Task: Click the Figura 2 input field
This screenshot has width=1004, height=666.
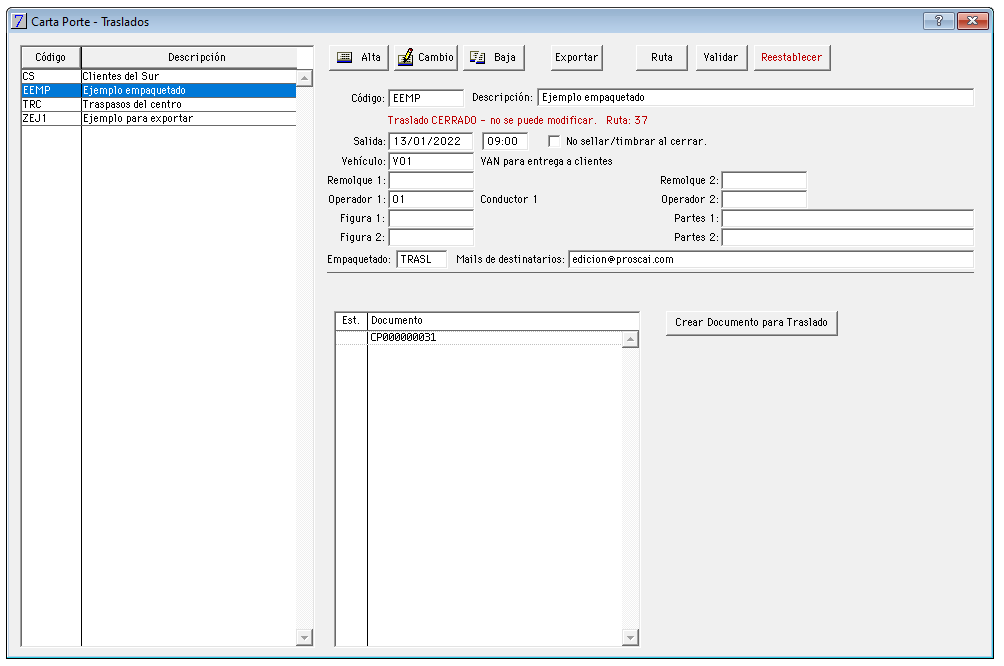Action: tap(431, 238)
